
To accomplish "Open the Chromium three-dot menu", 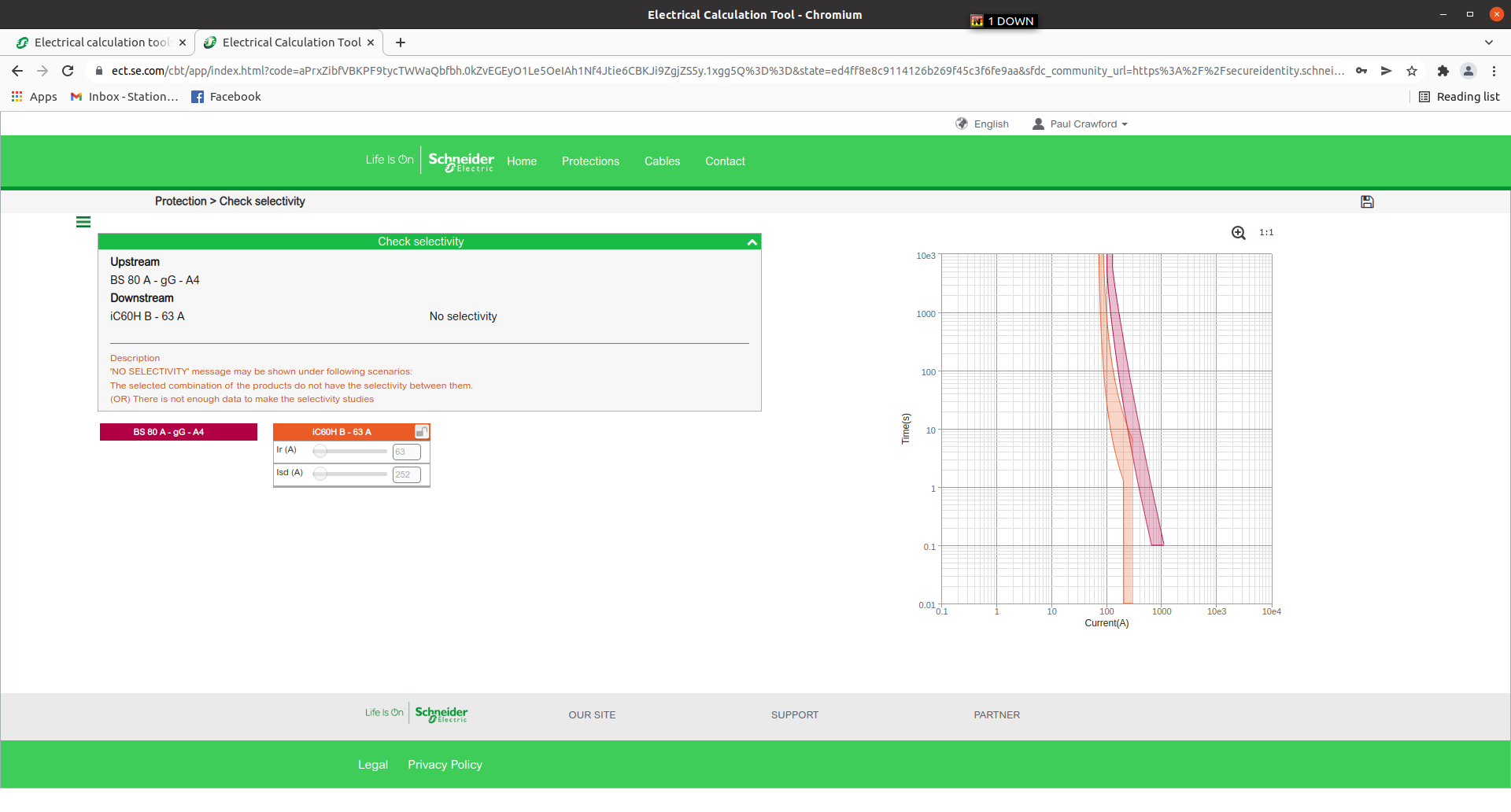I will pyautogui.click(x=1494, y=71).
